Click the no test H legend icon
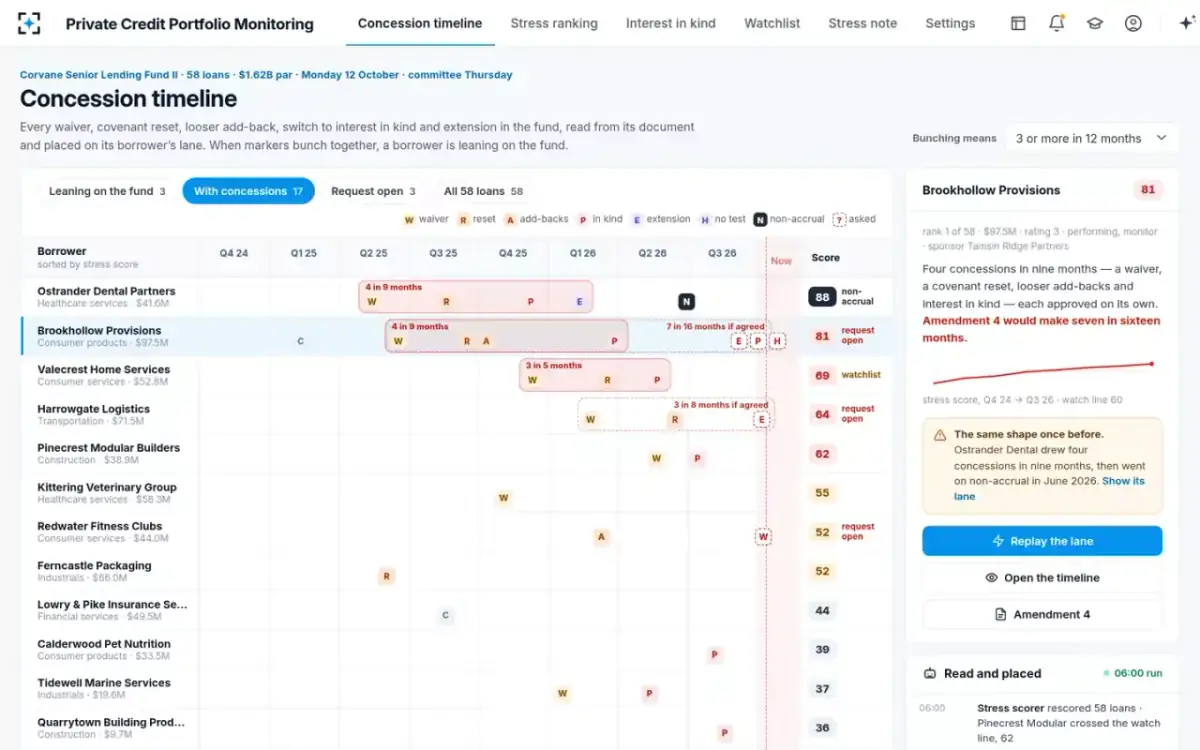 (705, 219)
